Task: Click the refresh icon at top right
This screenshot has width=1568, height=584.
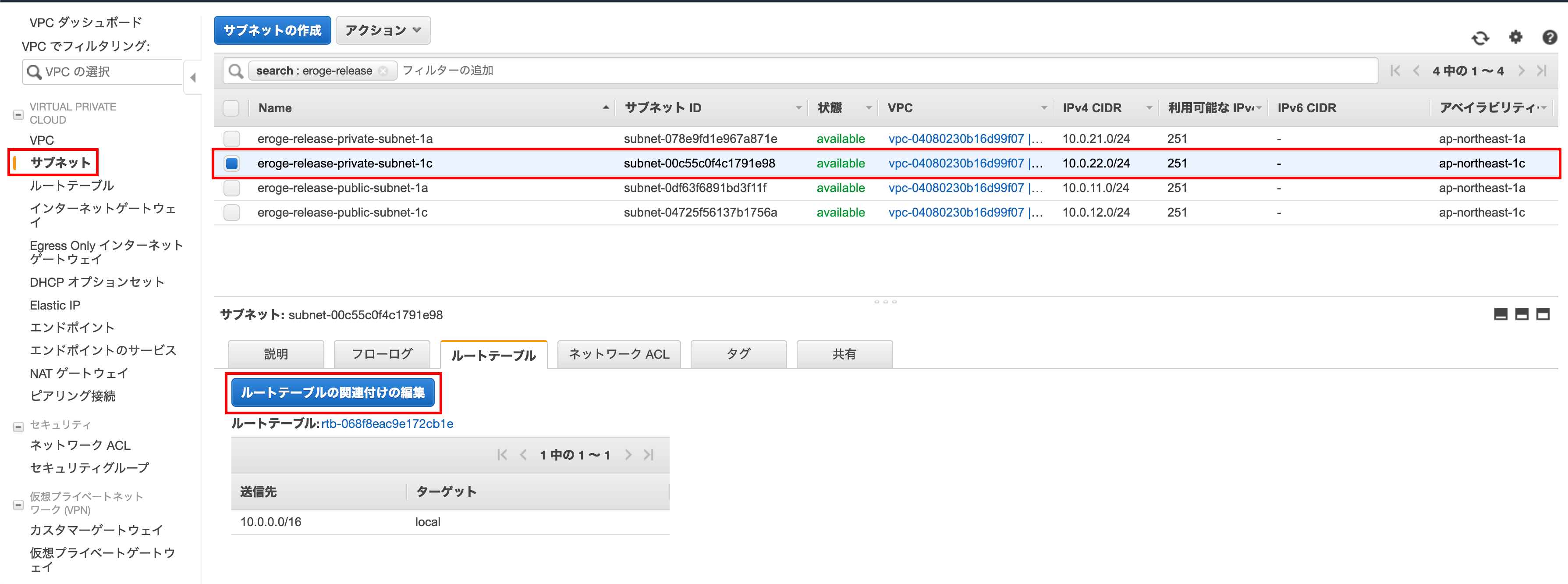Action: [x=1480, y=38]
